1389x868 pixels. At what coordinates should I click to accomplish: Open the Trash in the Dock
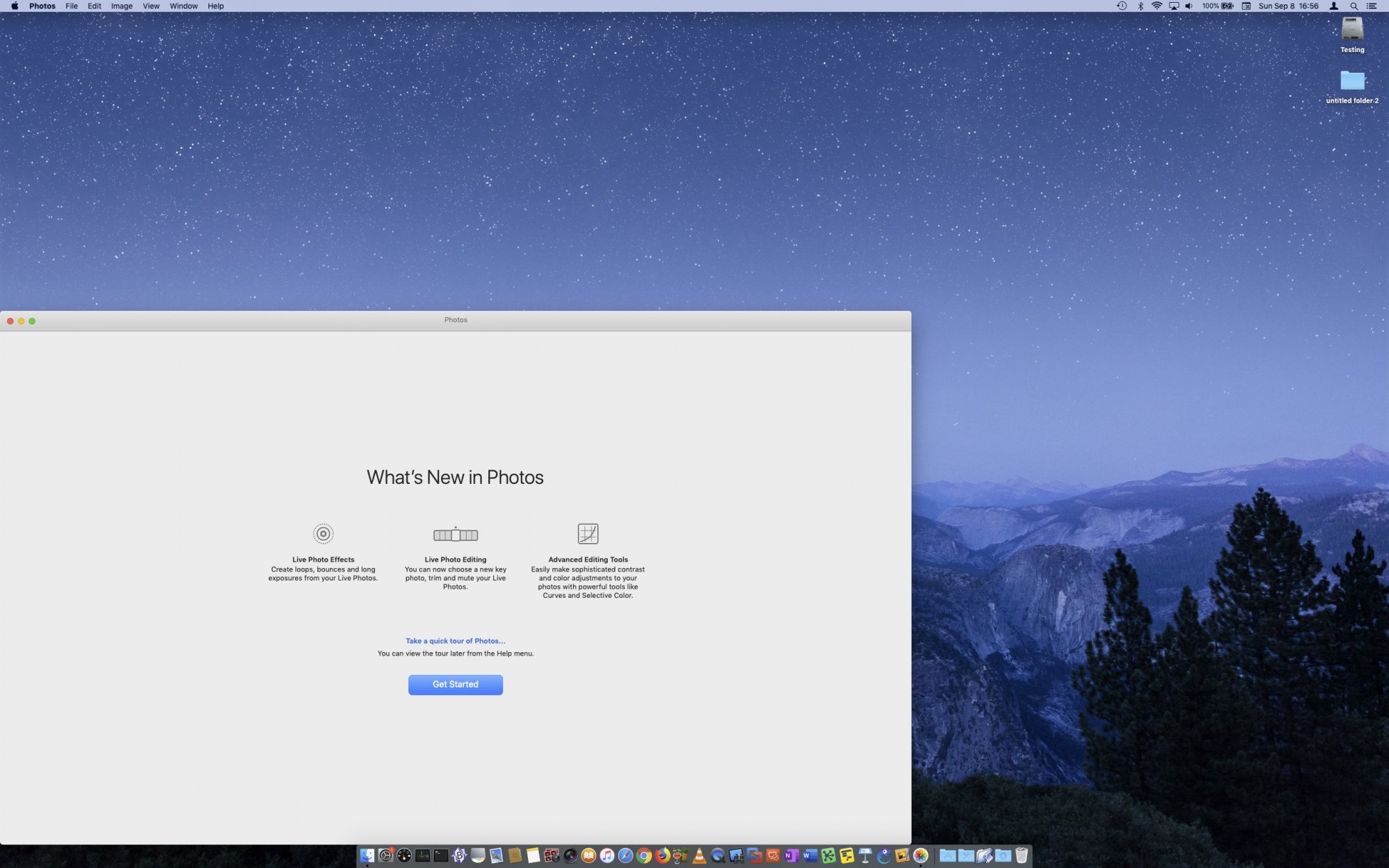(1021, 856)
